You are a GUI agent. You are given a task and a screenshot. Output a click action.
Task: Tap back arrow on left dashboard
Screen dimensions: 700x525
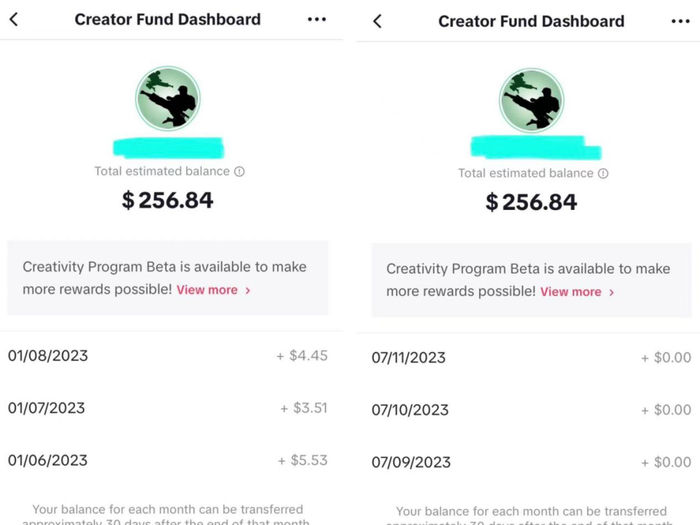[14, 19]
